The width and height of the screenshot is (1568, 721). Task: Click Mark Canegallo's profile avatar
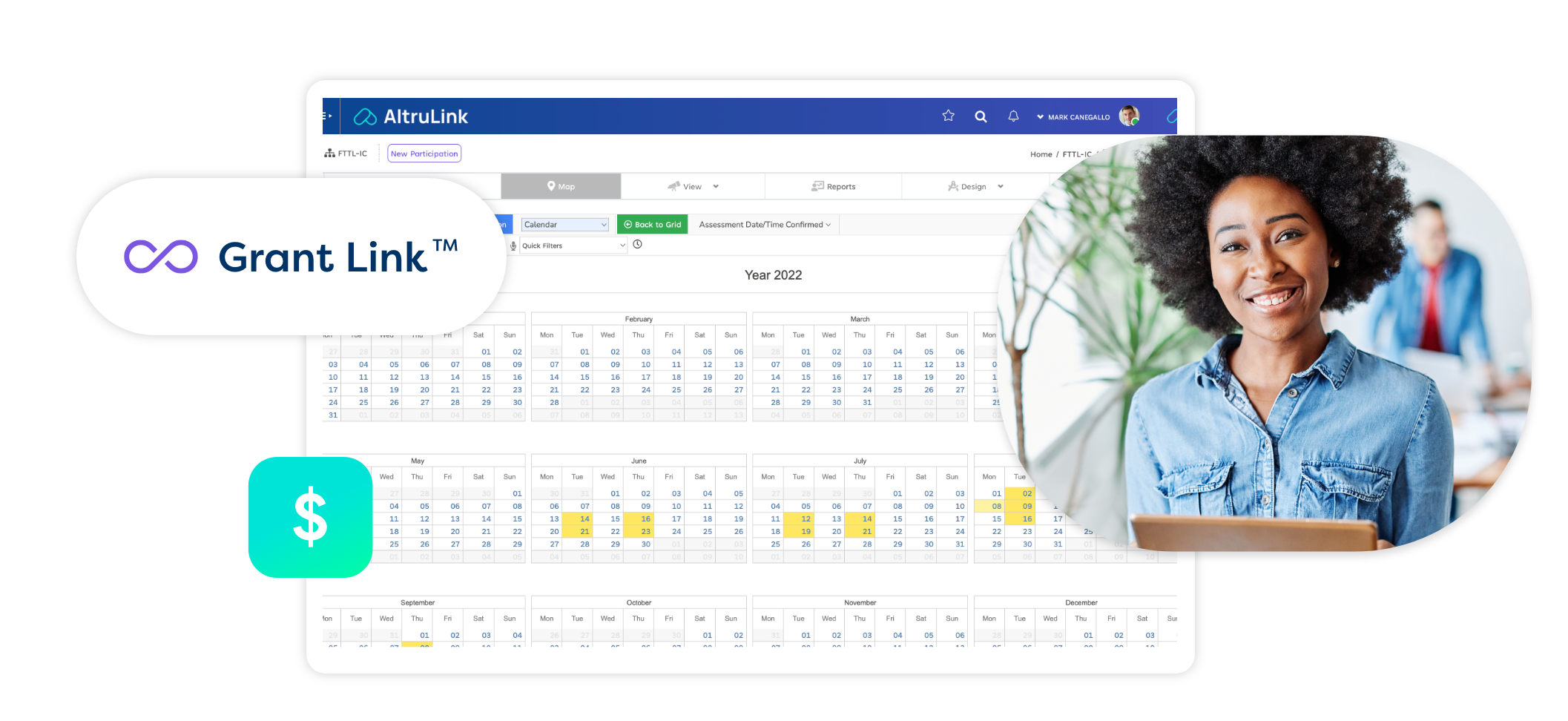point(1129,116)
